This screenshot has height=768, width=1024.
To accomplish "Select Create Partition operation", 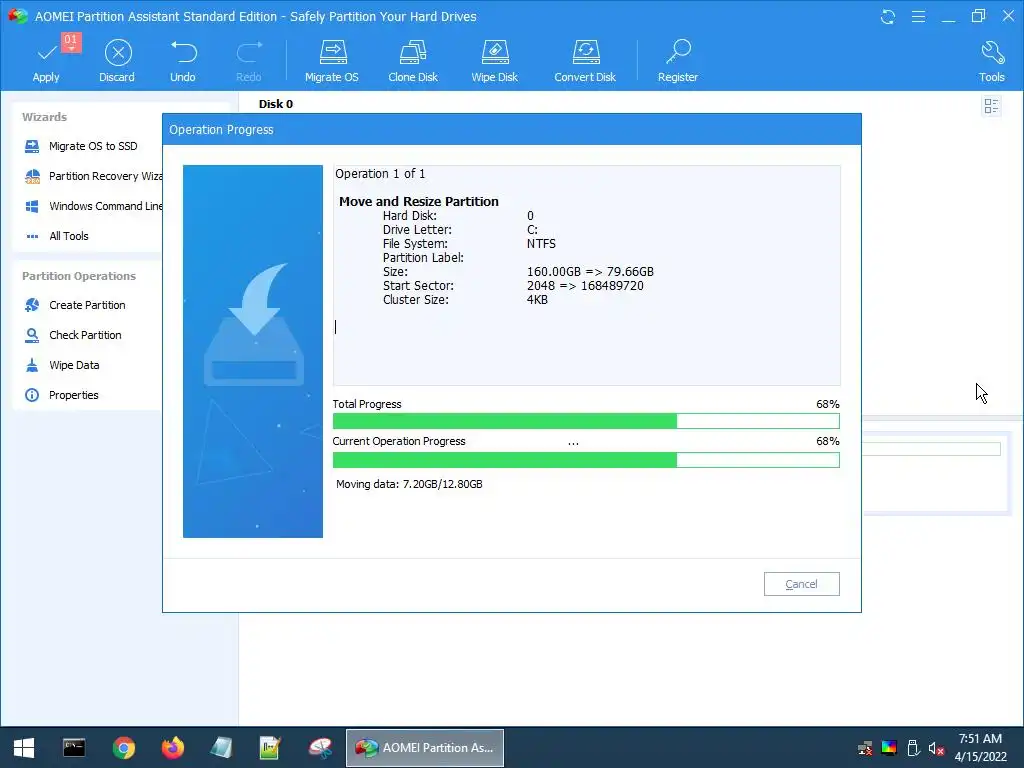I will (x=74, y=305).
